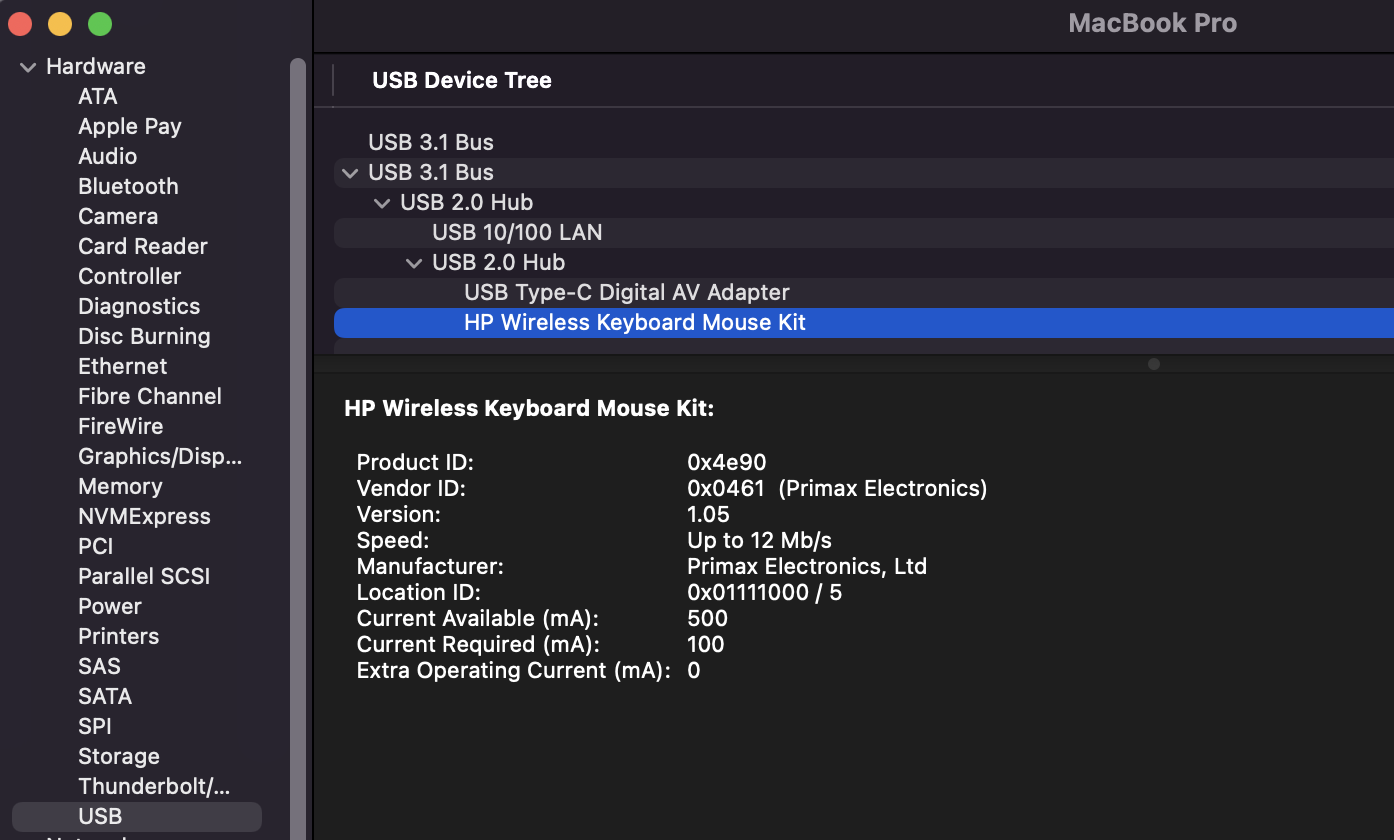Select USB 10/100 LAN device
This screenshot has height=840, width=1394.
coord(517,233)
